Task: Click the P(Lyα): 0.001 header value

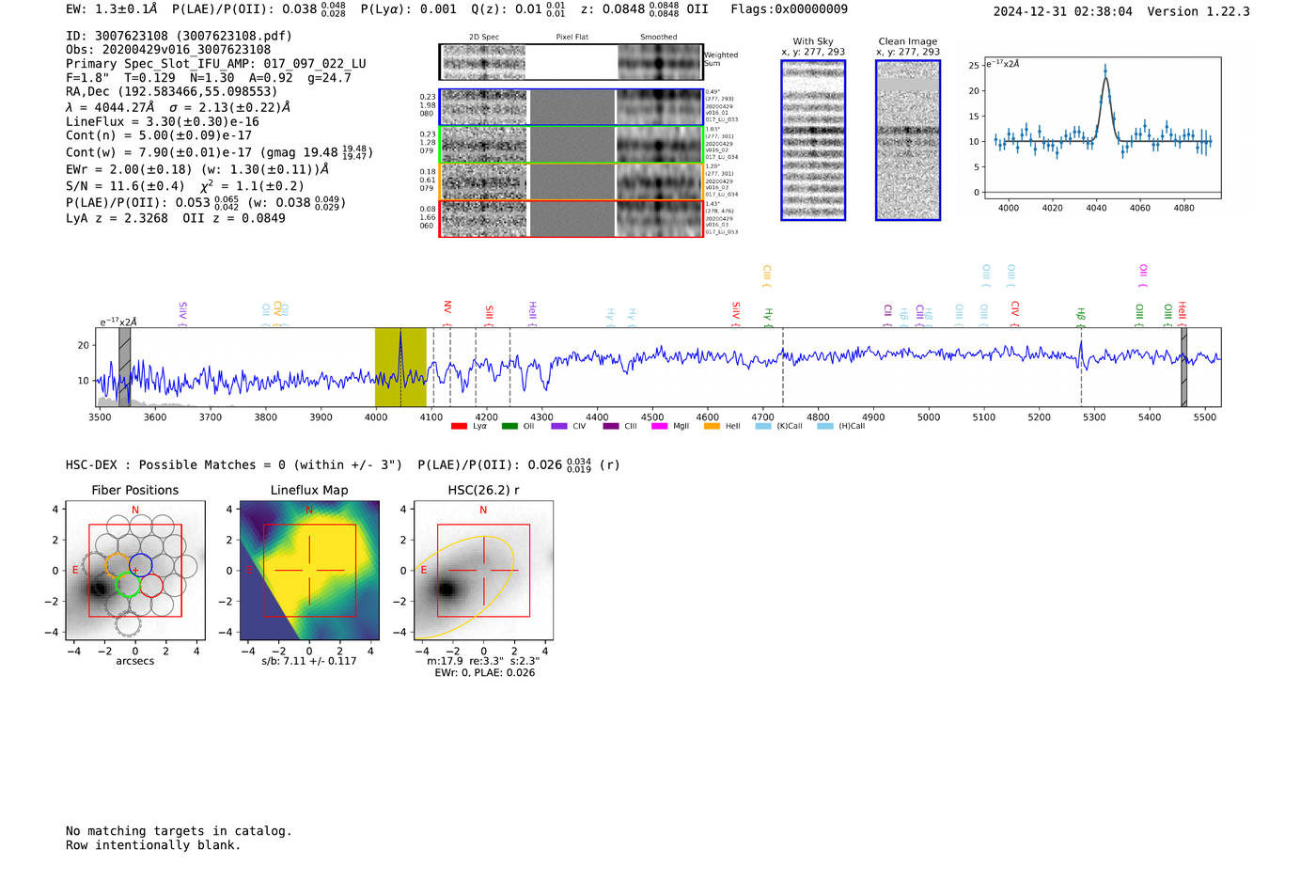Action: pos(409,9)
